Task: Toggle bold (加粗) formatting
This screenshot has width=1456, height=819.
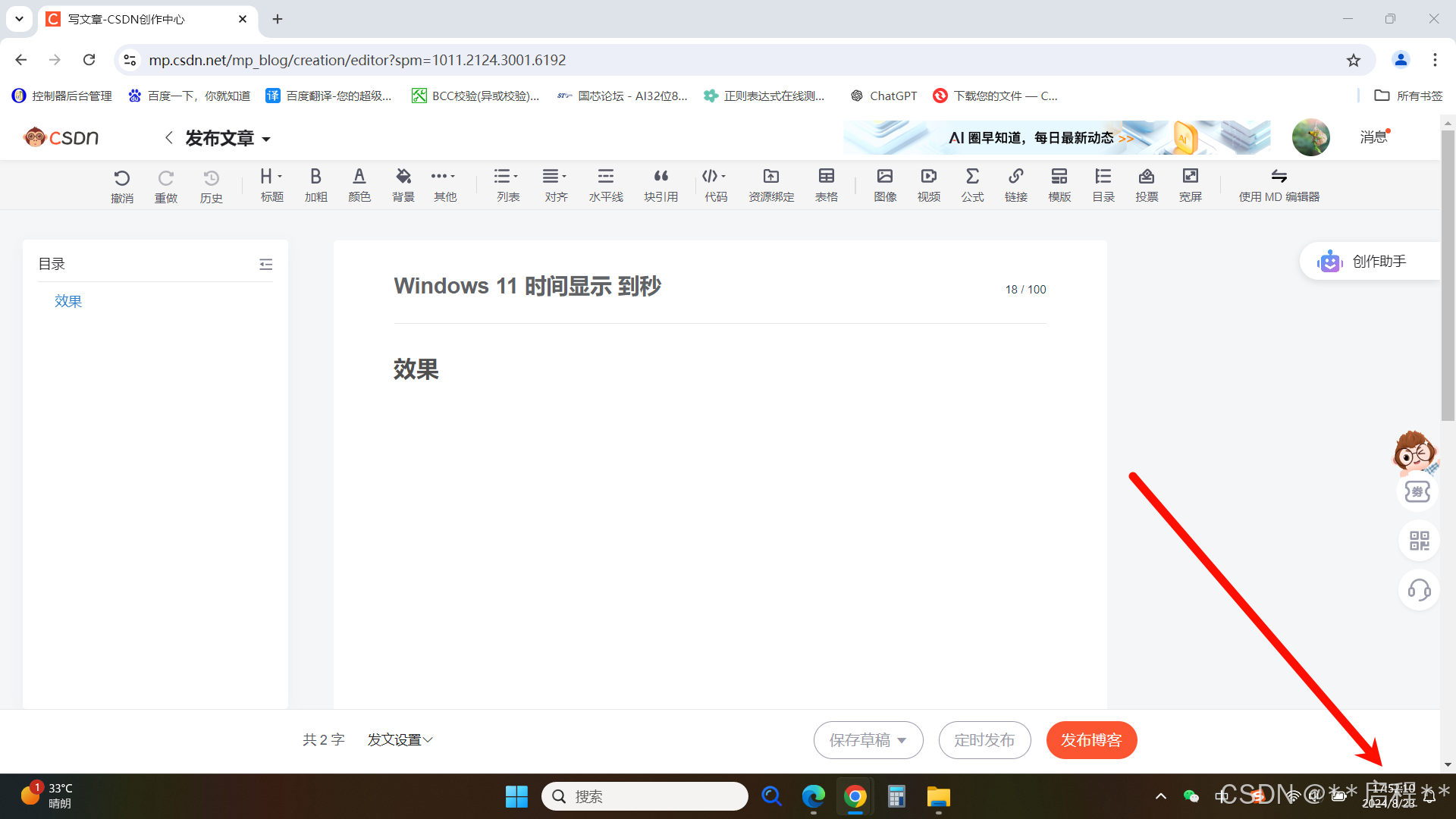Action: pyautogui.click(x=315, y=184)
